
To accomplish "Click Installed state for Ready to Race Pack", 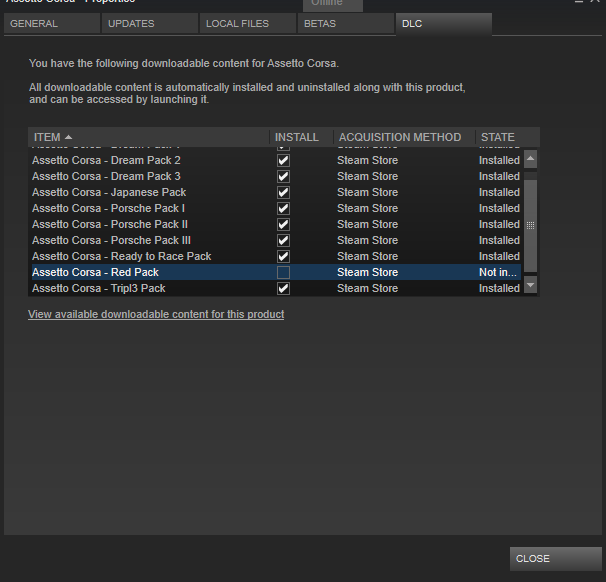I will coord(499,257).
